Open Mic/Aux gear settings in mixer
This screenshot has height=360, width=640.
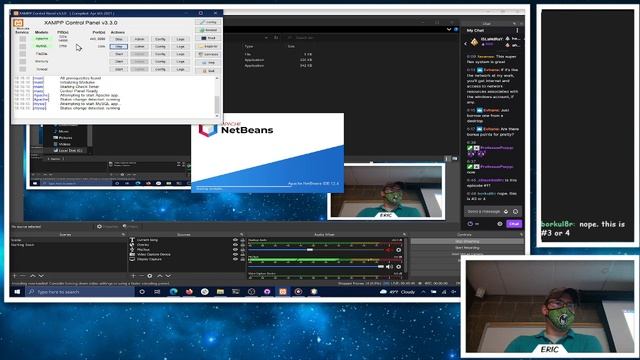click(399, 267)
